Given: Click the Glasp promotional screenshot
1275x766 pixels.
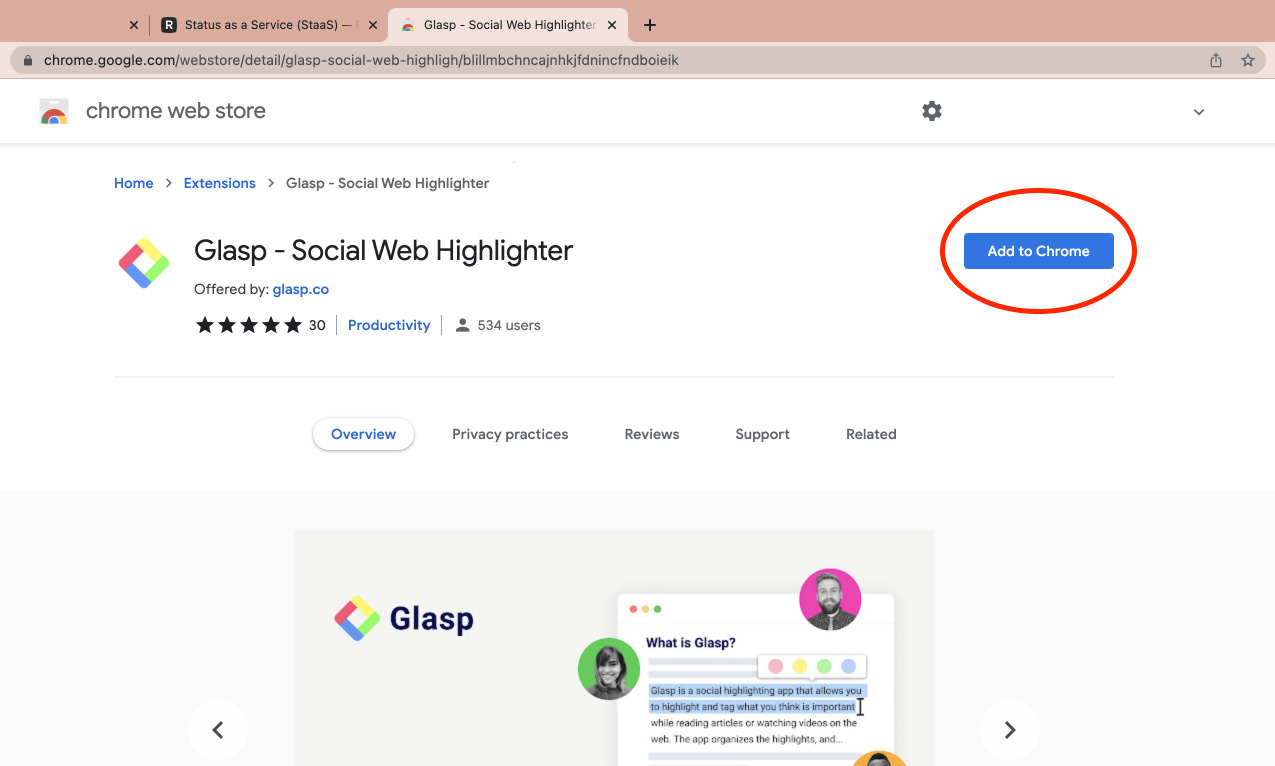Looking at the screenshot, I should (614, 648).
